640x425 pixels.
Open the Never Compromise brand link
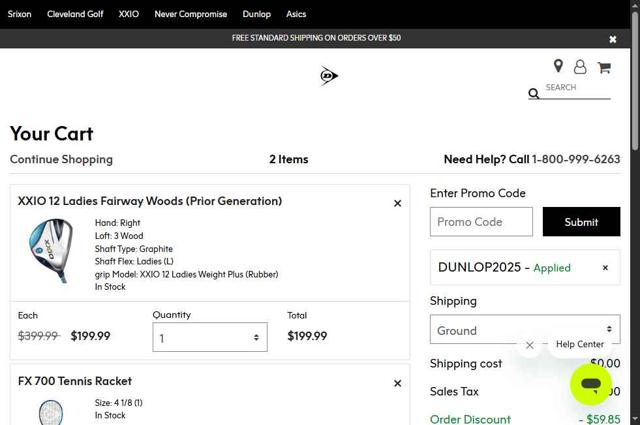(191, 14)
